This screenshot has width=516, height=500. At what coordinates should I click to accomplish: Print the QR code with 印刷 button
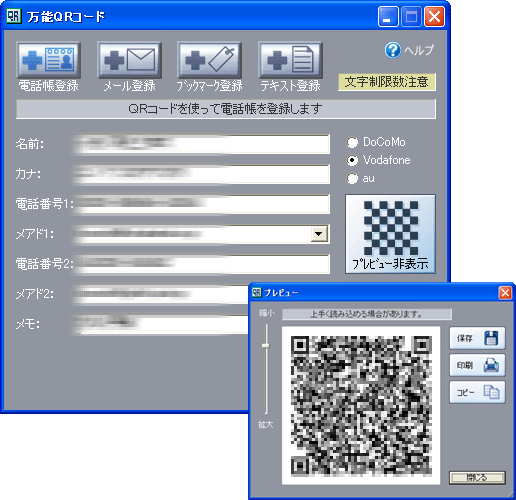[477, 365]
